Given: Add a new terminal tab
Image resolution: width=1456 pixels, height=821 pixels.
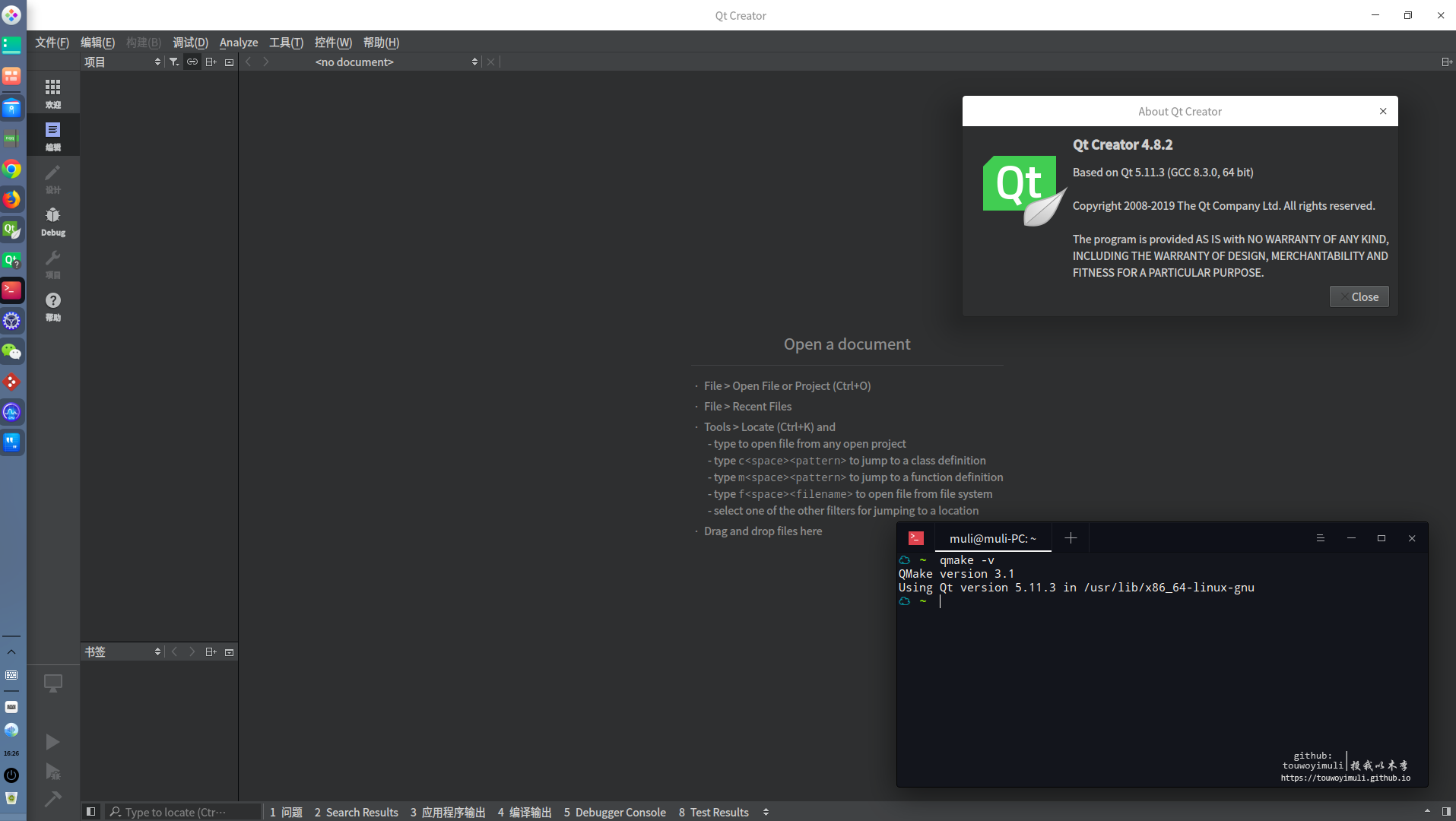Looking at the screenshot, I should 1071,538.
